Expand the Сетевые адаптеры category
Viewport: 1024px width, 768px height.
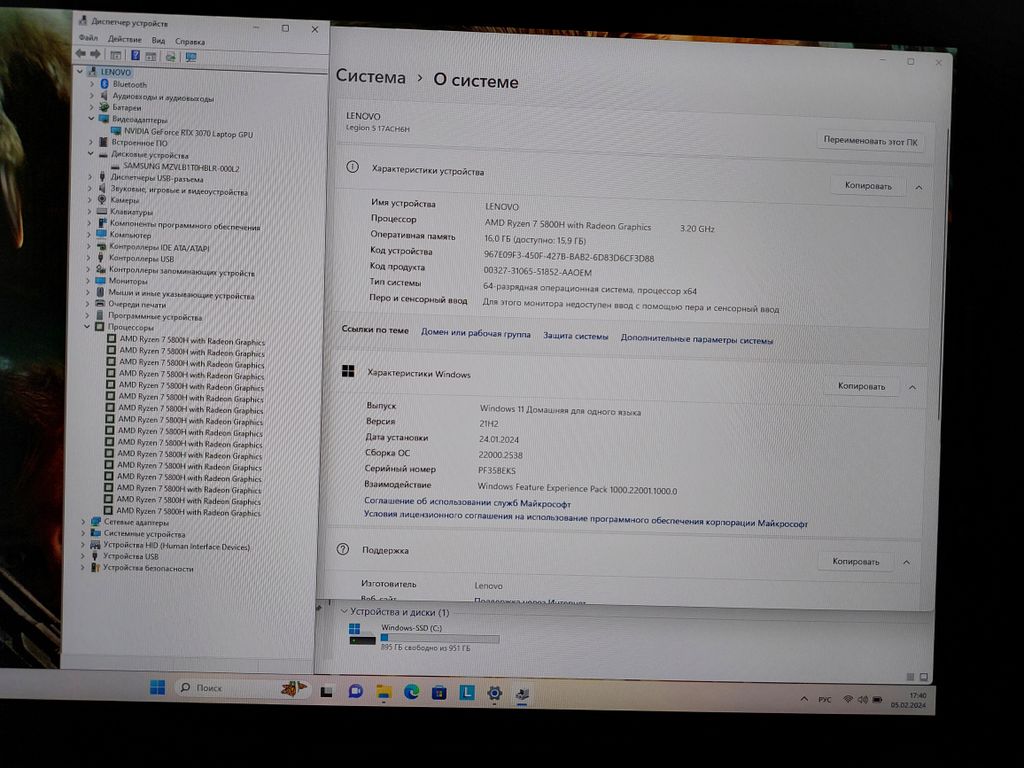(84, 522)
